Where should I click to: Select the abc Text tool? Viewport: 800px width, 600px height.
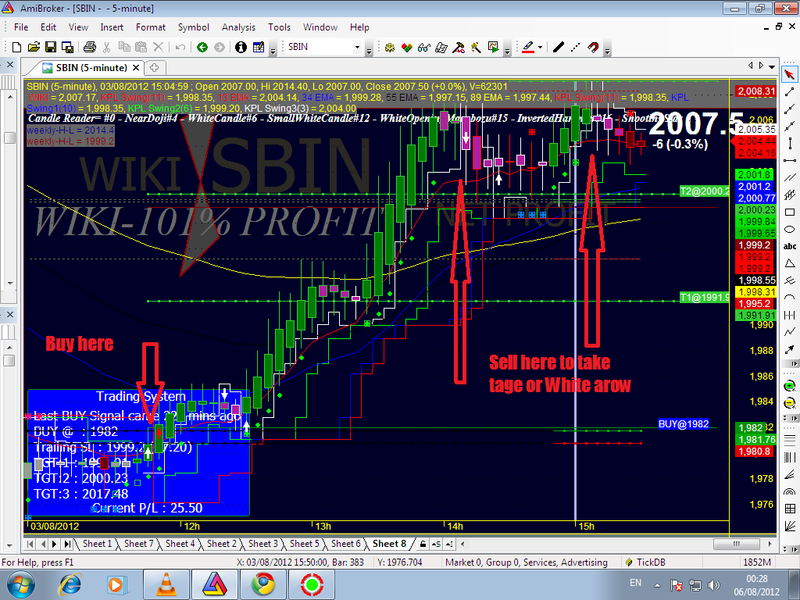(790, 246)
